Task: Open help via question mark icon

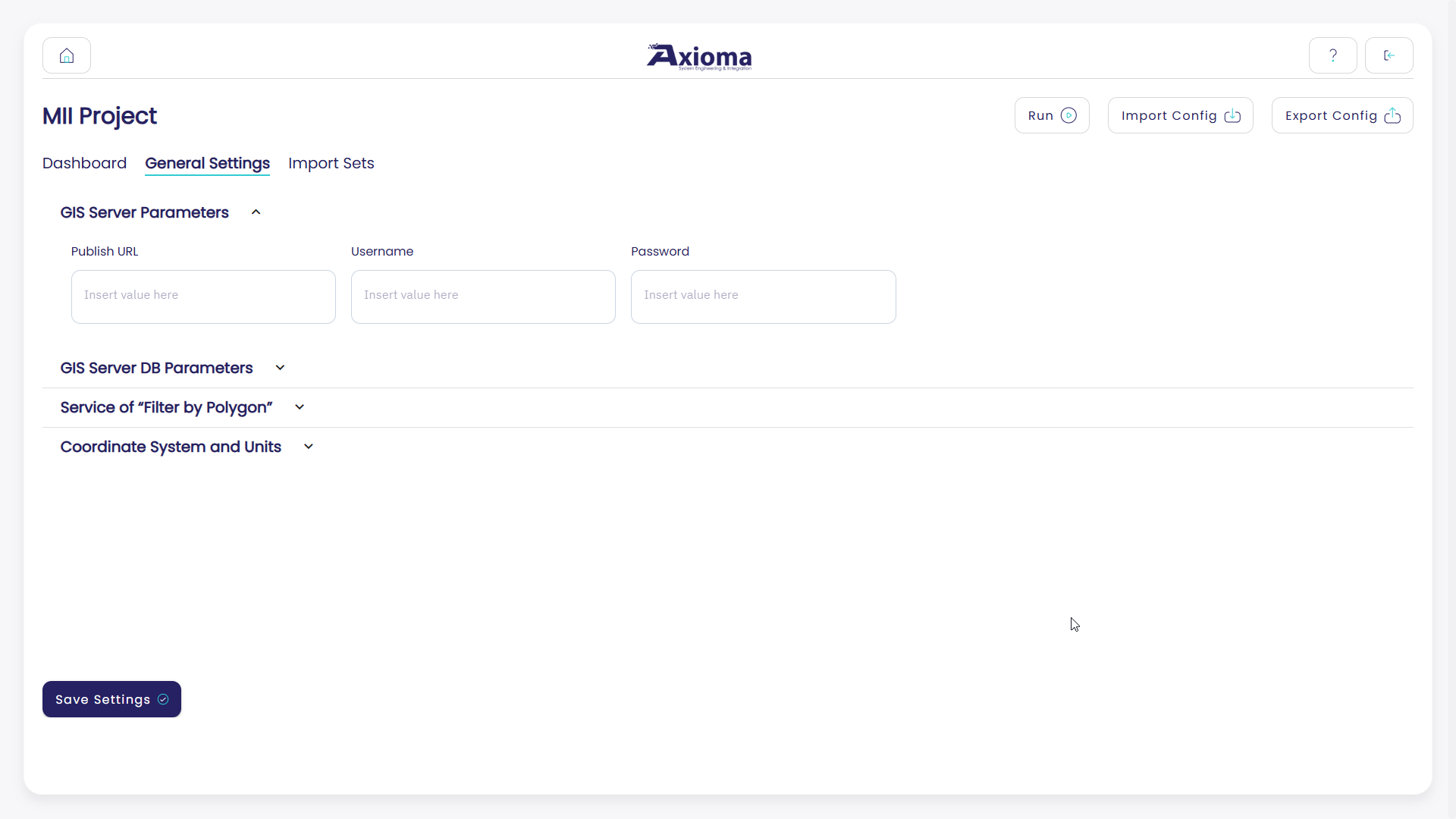Action: [1332, 55]
